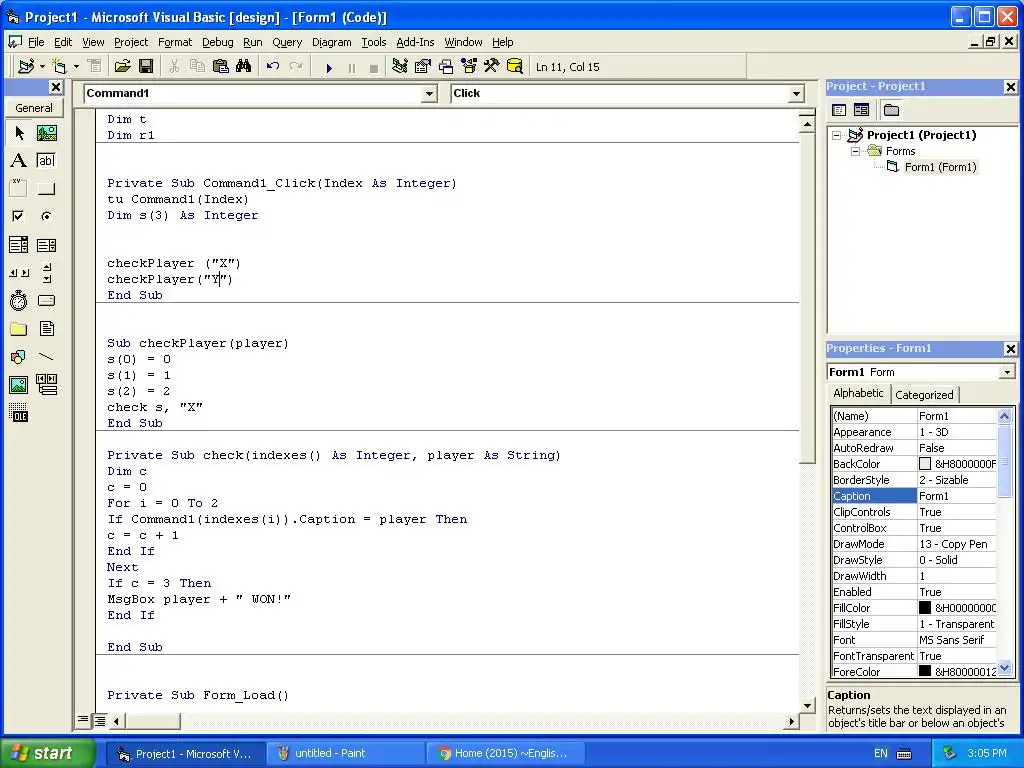
Task: Click View Object in Project panel
Action: (861, 110)
